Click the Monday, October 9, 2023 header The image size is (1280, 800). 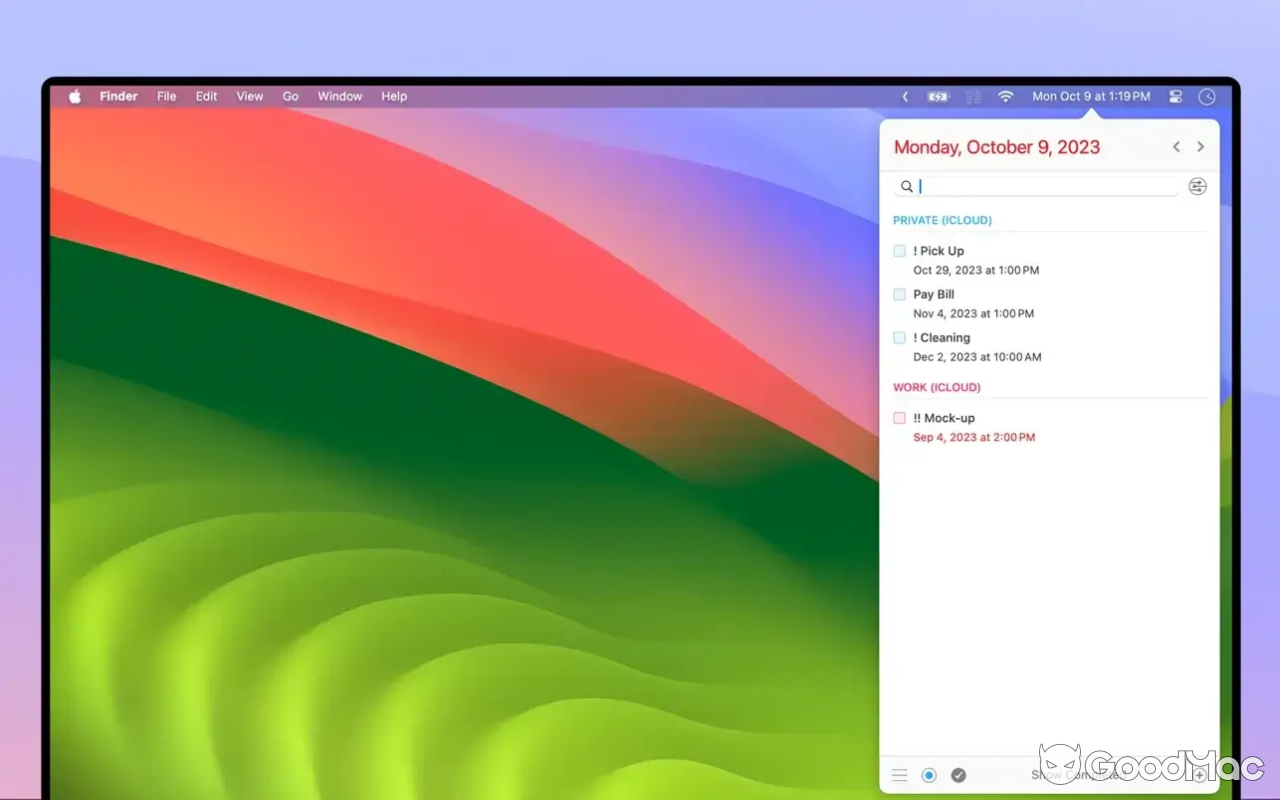click(x=996, y=146)
